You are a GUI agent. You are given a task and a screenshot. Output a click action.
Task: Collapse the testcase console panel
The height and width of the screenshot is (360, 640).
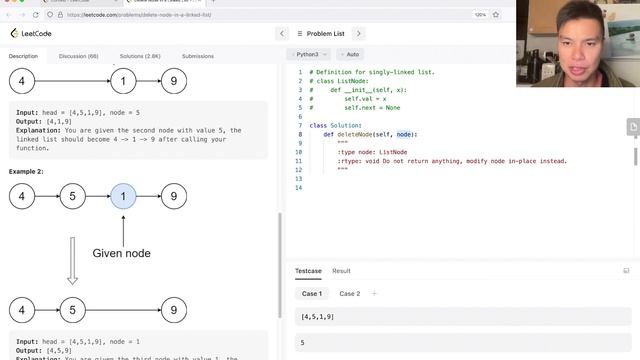tap(626, 271)
